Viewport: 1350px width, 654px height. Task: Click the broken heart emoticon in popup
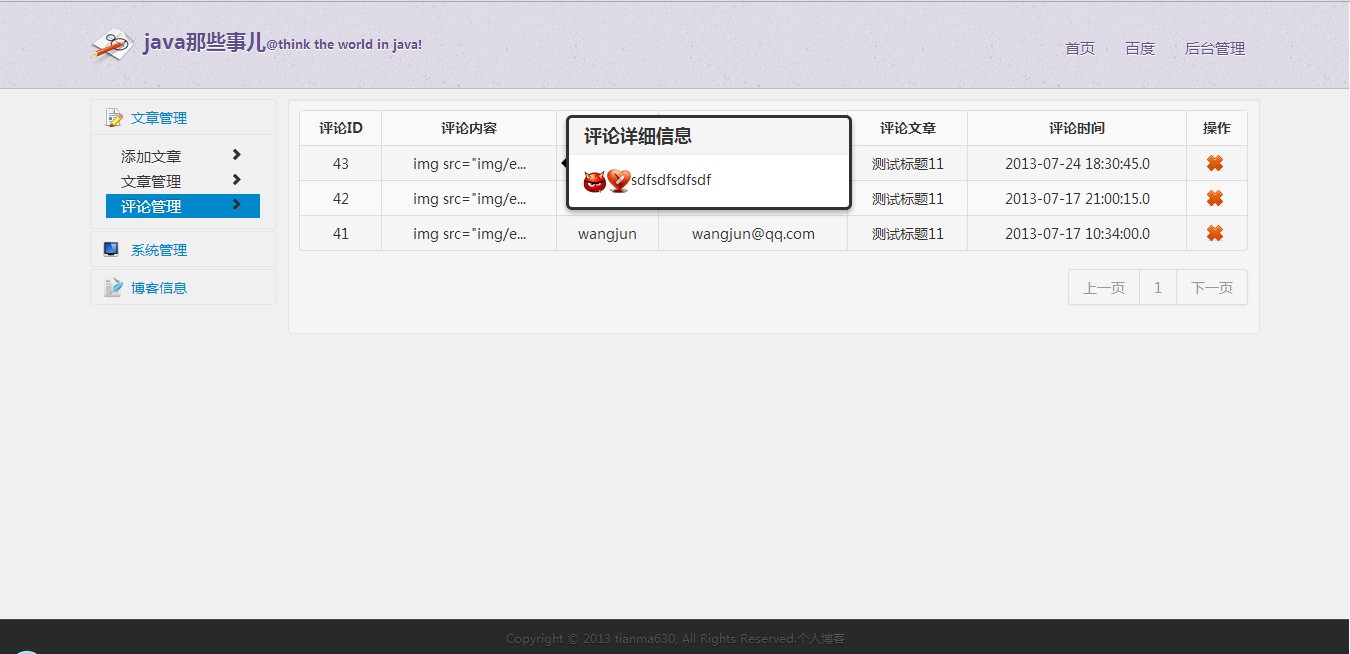click(618, 181)
